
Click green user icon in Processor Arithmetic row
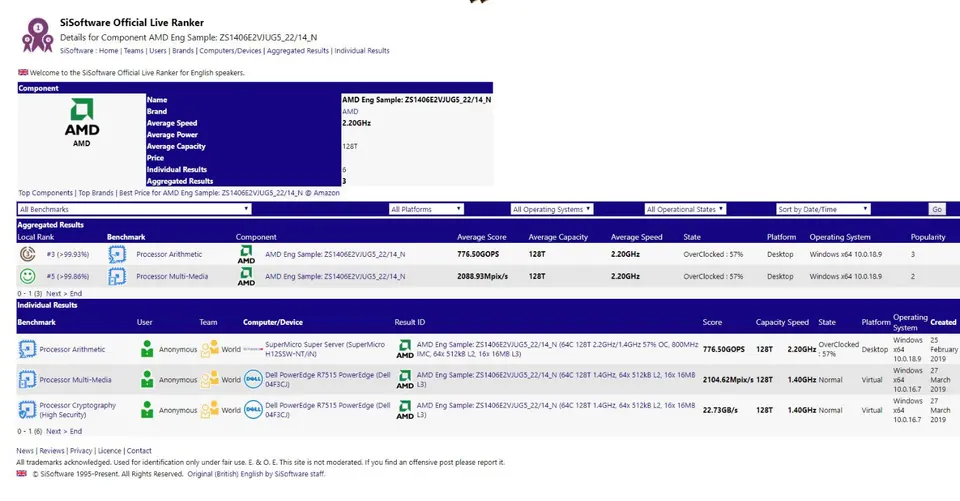tap(148, 349)
